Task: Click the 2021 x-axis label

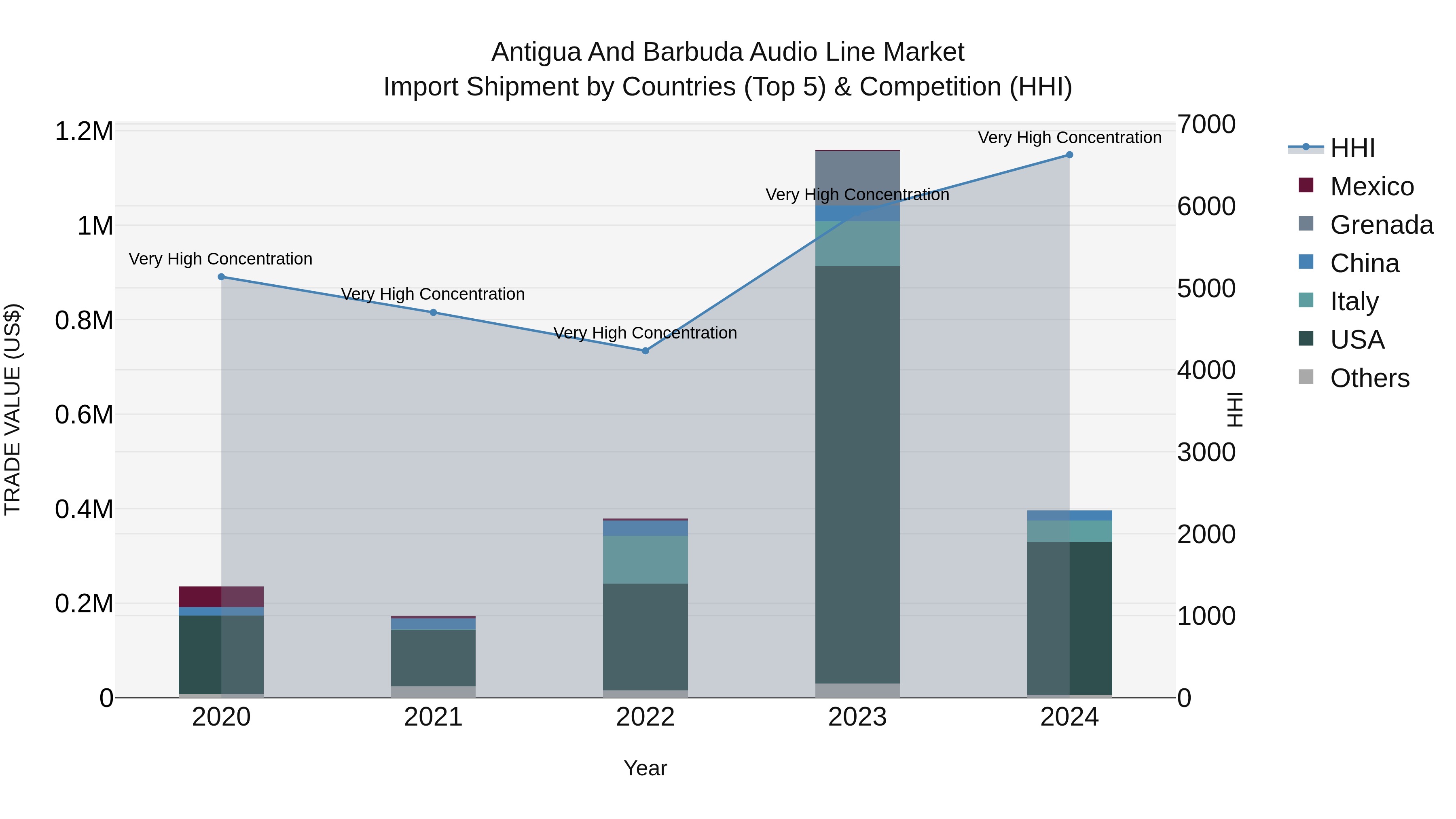Action: [434, 717]
